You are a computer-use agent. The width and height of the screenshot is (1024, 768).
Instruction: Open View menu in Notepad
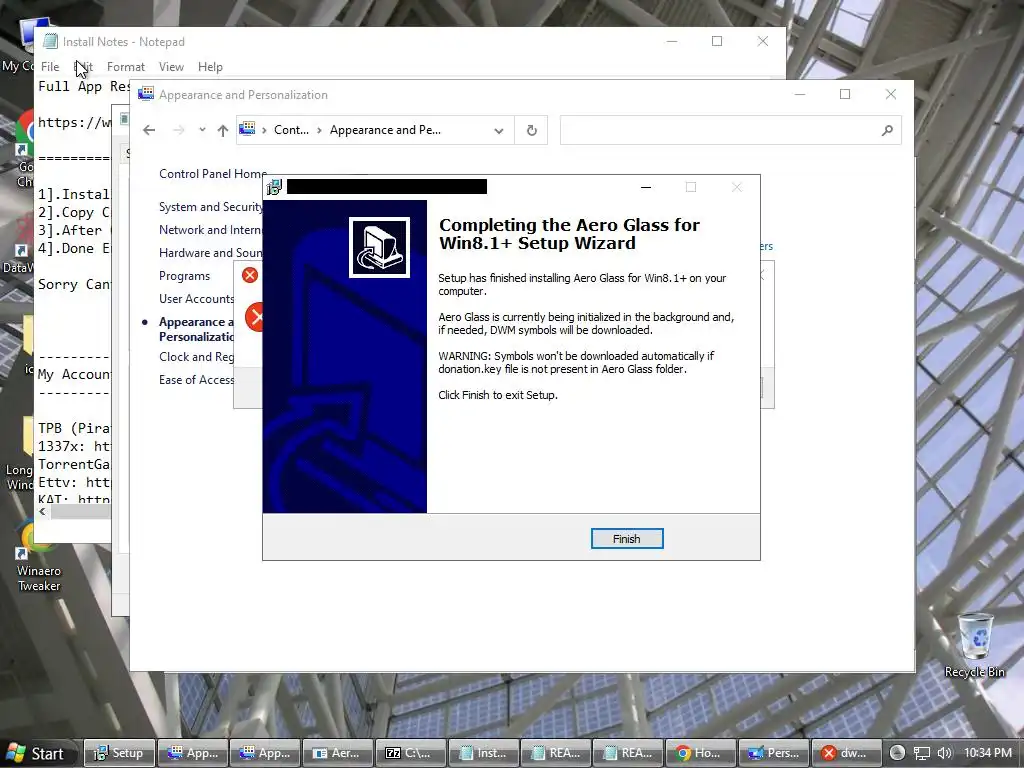pos(171,67)
